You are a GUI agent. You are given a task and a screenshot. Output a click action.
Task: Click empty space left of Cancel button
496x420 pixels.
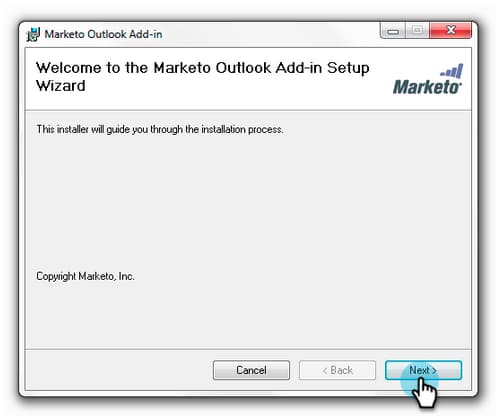[117, 370]
